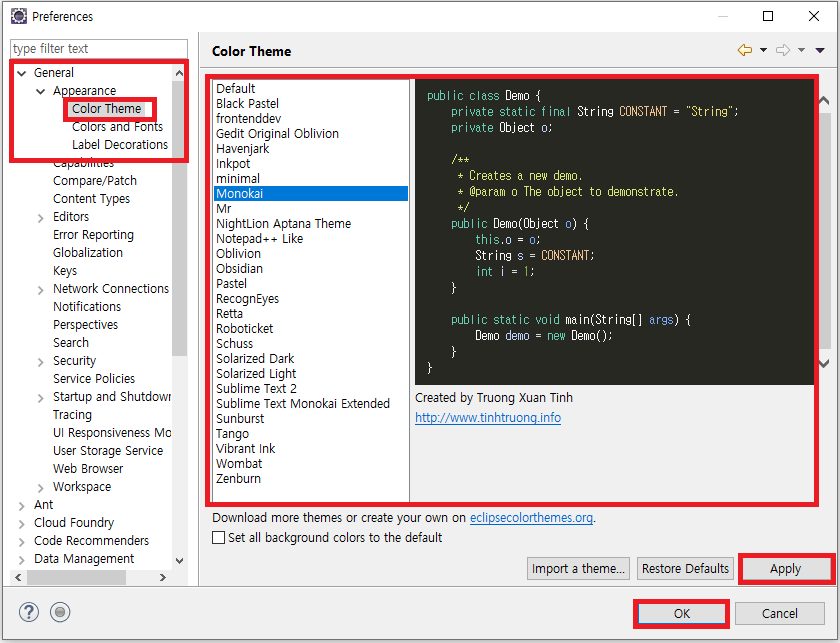
Task: Select the frontenddev theme
Action: (311, 118)
